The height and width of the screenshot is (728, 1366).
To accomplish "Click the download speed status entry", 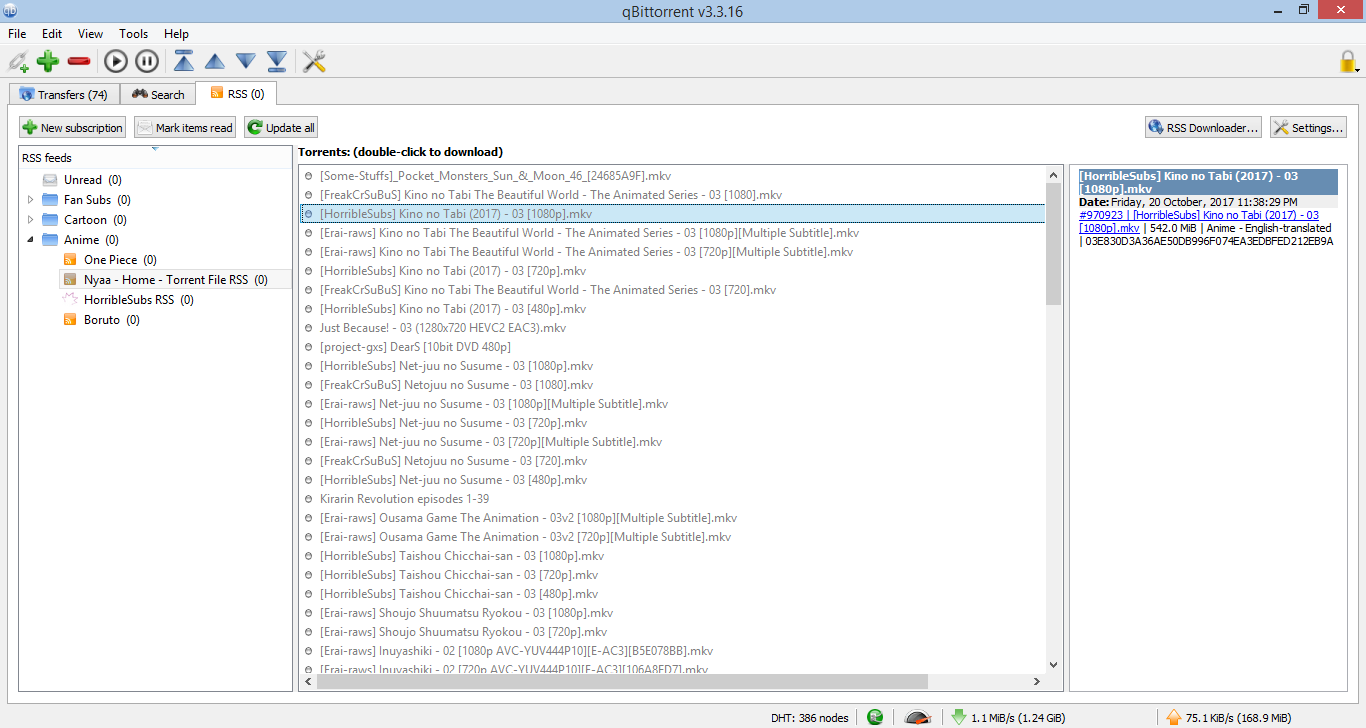I will (x=1010, y=717).
